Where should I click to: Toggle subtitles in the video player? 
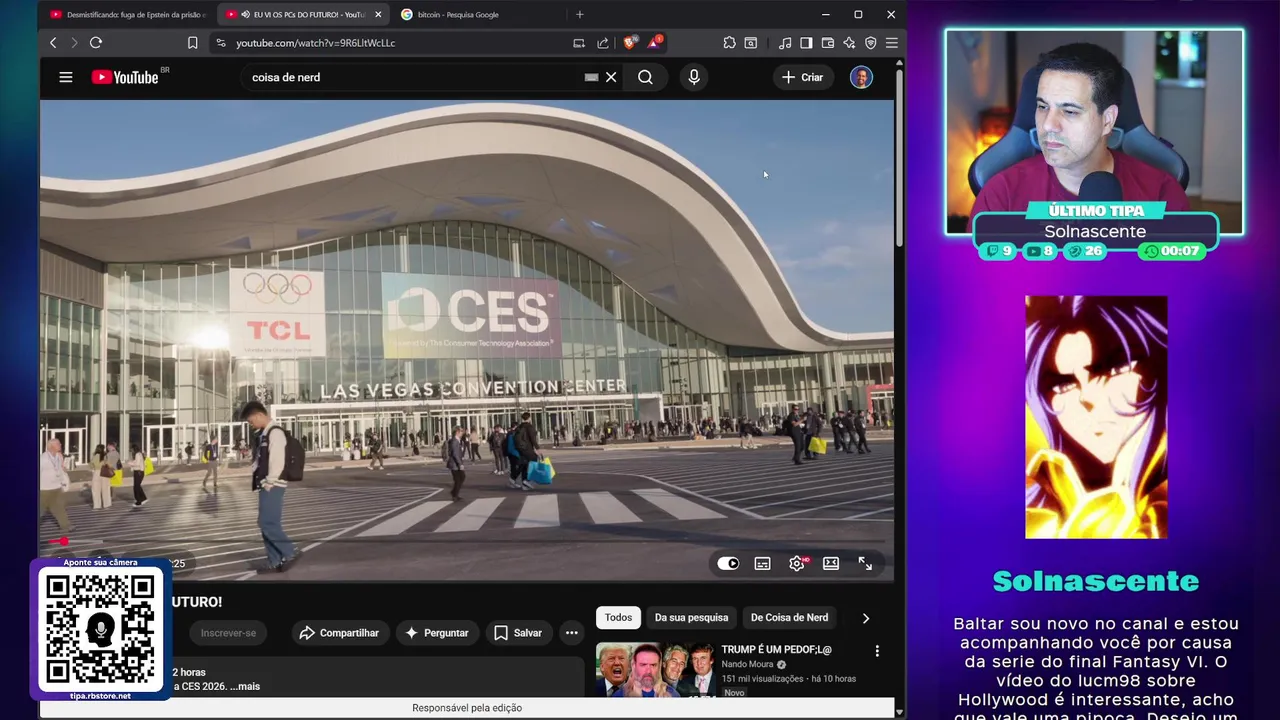pos(762,564)
